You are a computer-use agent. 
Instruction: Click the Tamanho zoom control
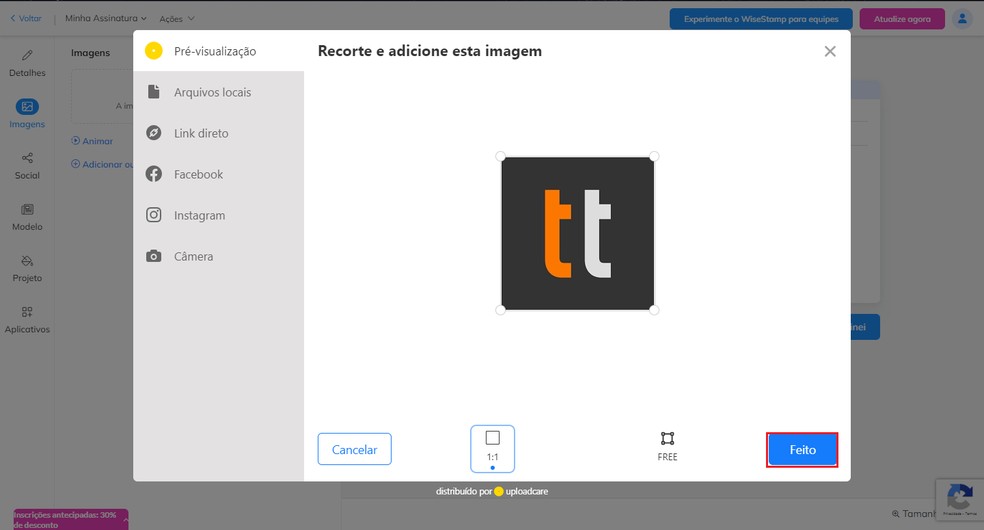(914, 514)
